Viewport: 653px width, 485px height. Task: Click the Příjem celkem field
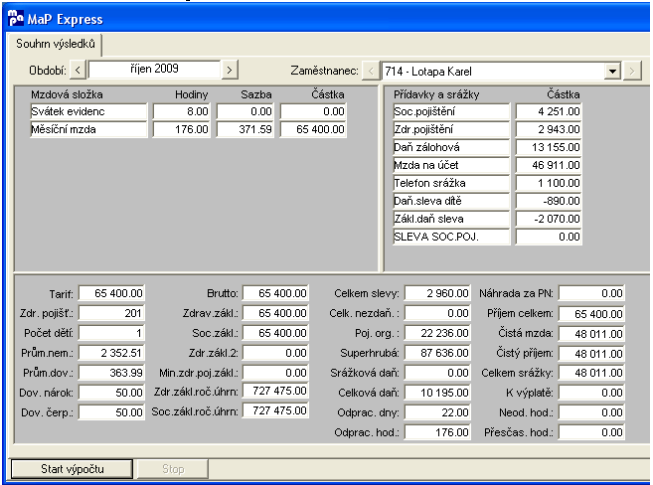pyautogui.click(x=591, y=314)
